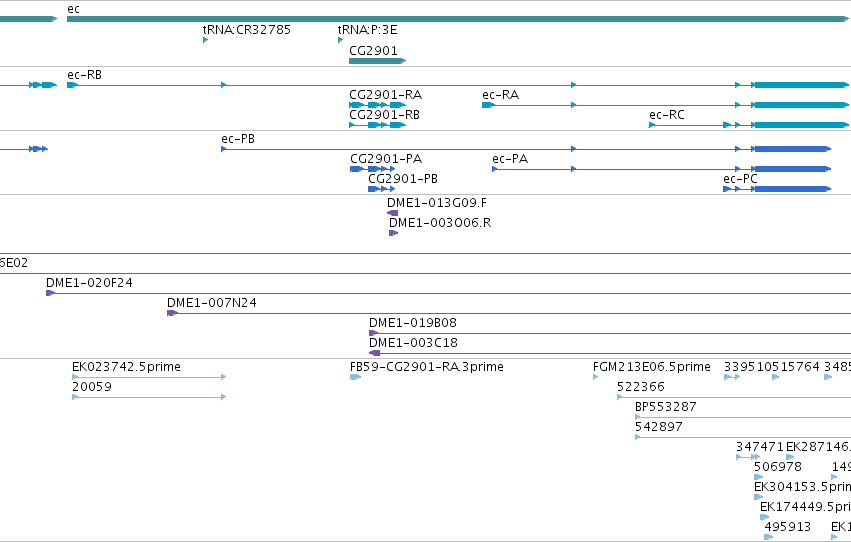Select the CG2901-RB transcript glyph
The image size is (851, 542).
(x=377, y=125)
